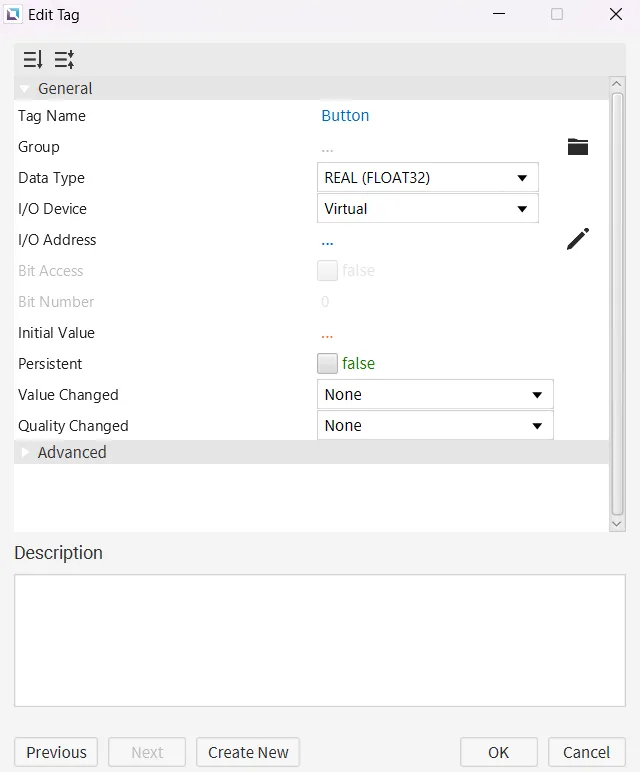Open the Quality Changed dropdown
This screenshot has width=640, height=772.
pyautogui.click(x=434, y=426)
